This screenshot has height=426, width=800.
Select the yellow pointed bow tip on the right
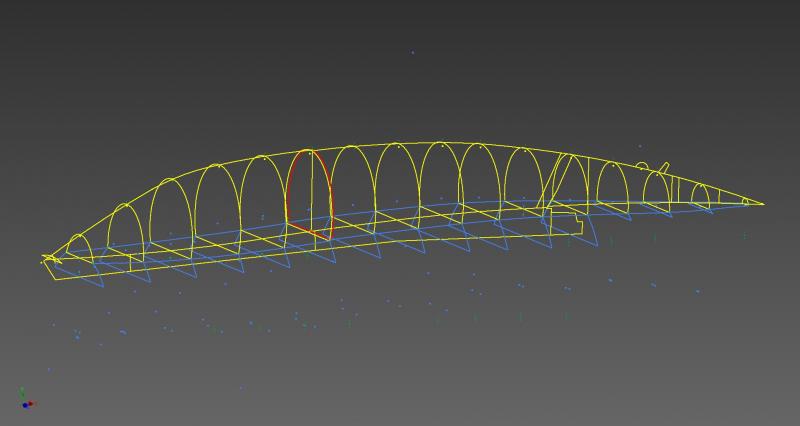coord(760,203)
